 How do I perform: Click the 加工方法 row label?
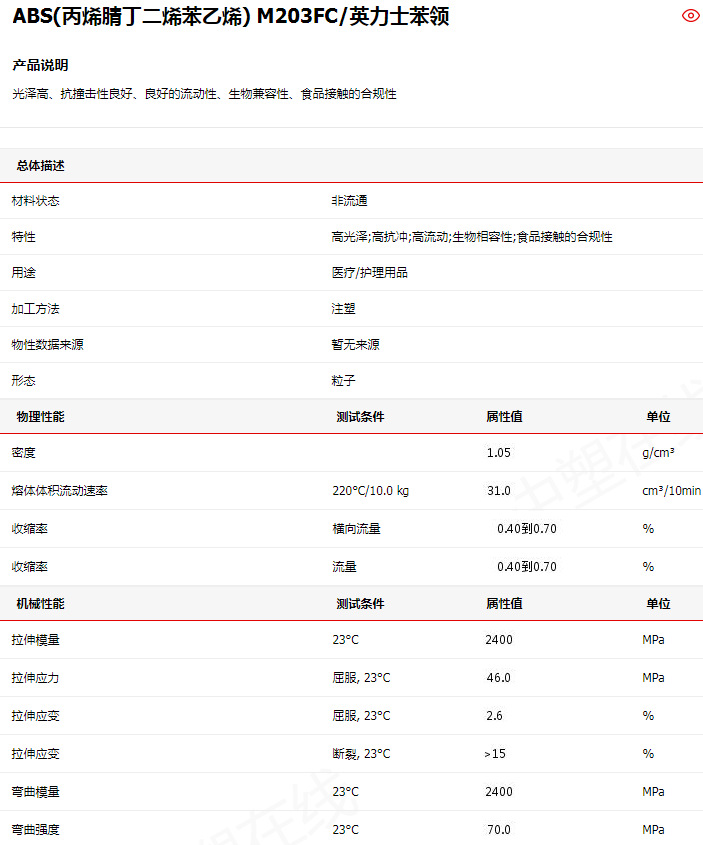[36, 309]
